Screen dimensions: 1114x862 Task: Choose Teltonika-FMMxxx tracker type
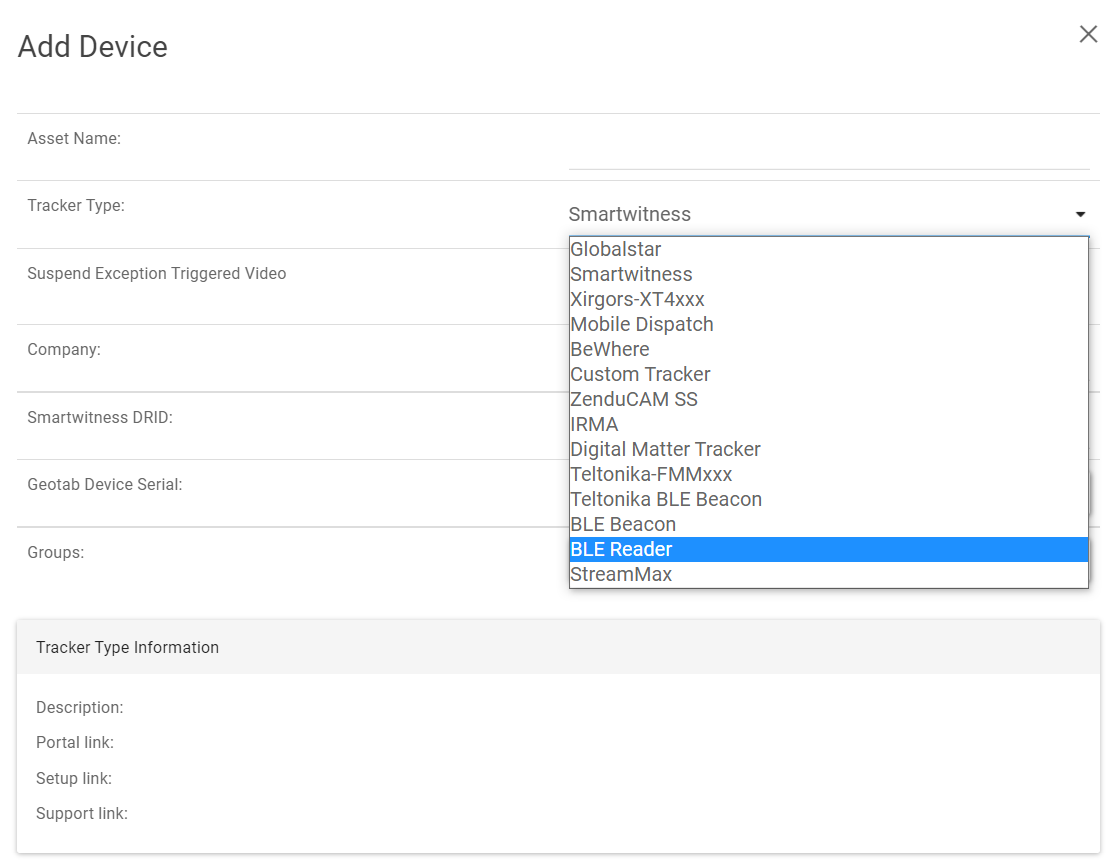[x=828, y=474]
